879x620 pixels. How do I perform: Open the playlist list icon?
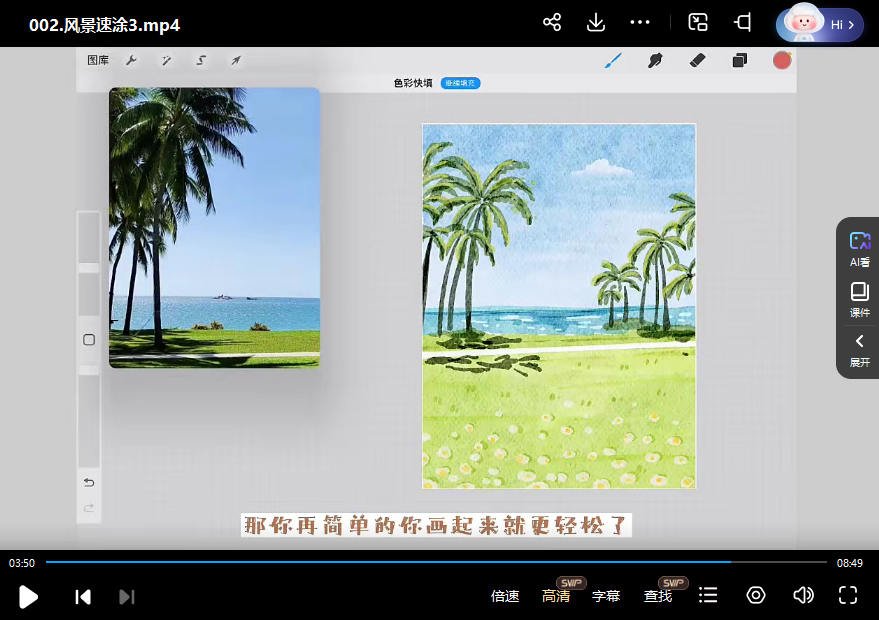708,596
